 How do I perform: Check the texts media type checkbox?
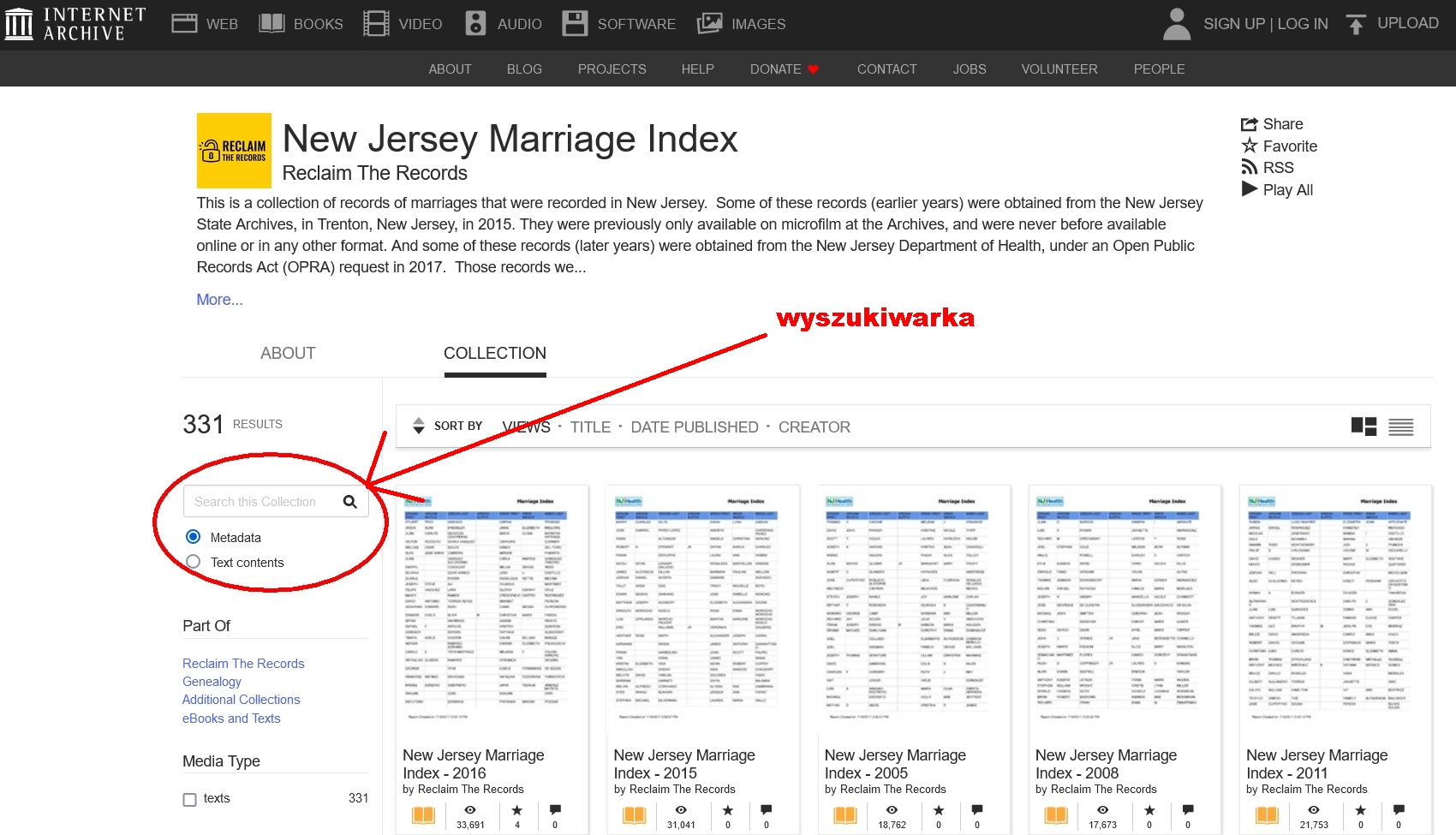click(x=189, y=799)
